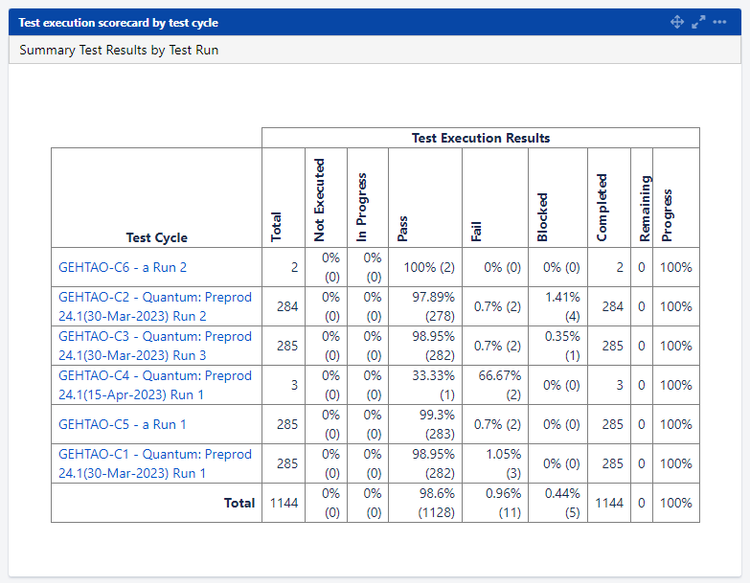Open the gadget's three-dot more options menu
The image size is (750, 583).
click(720, 22)
